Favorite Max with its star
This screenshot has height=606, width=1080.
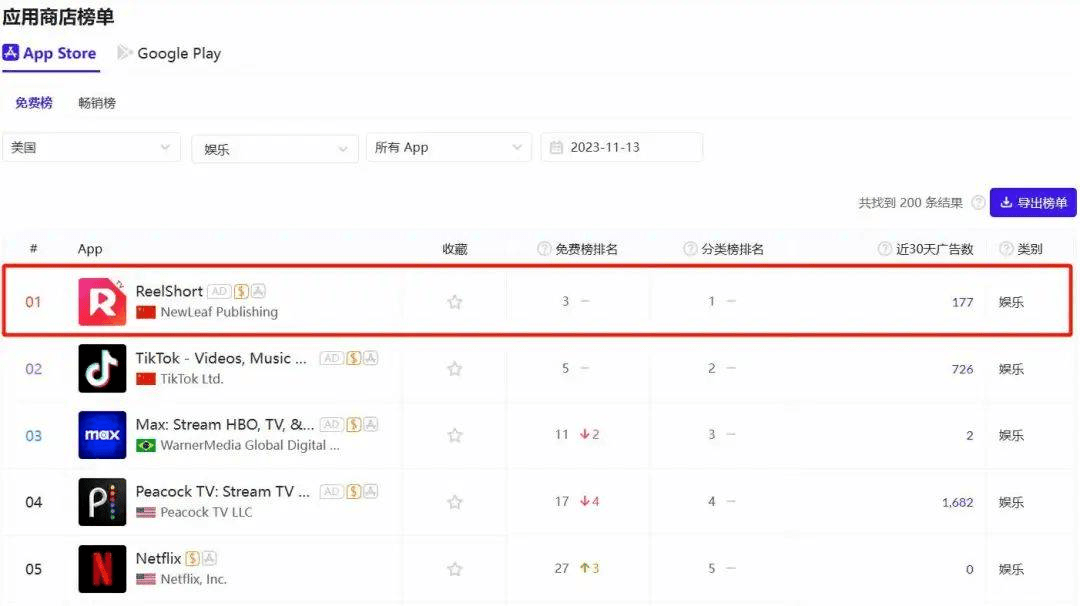click(x=455, y=435)
